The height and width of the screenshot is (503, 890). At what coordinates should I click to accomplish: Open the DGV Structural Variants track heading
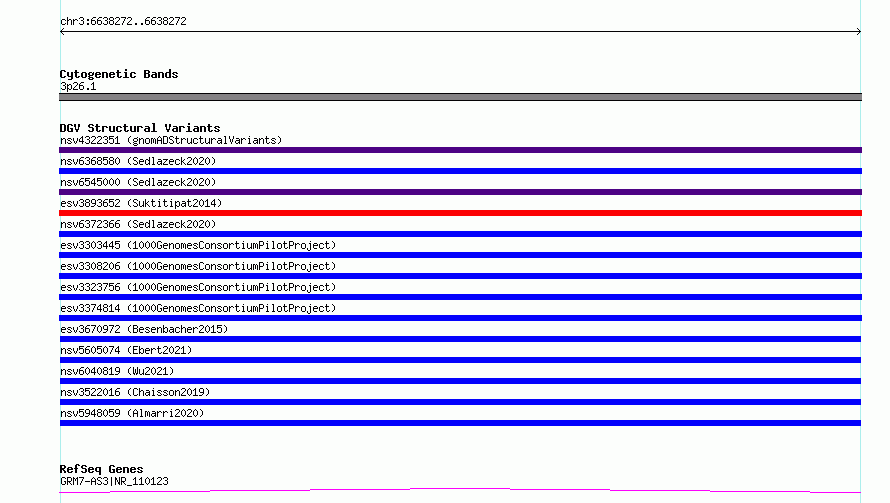point(140,128)
